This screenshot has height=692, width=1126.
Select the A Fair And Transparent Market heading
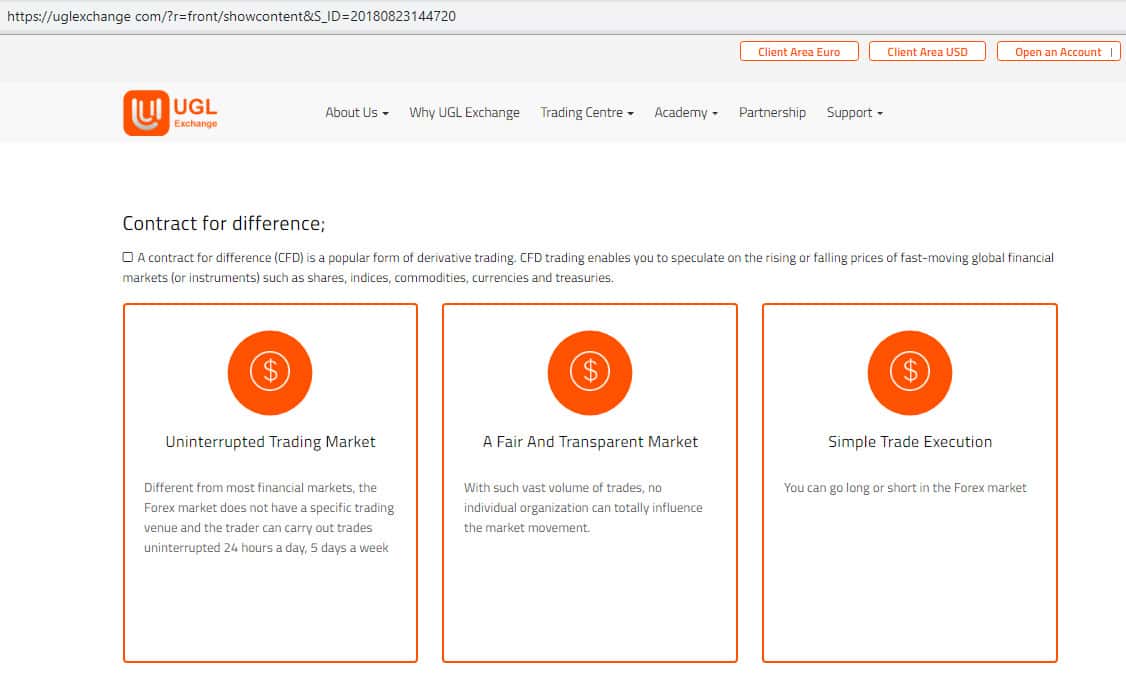590,442
